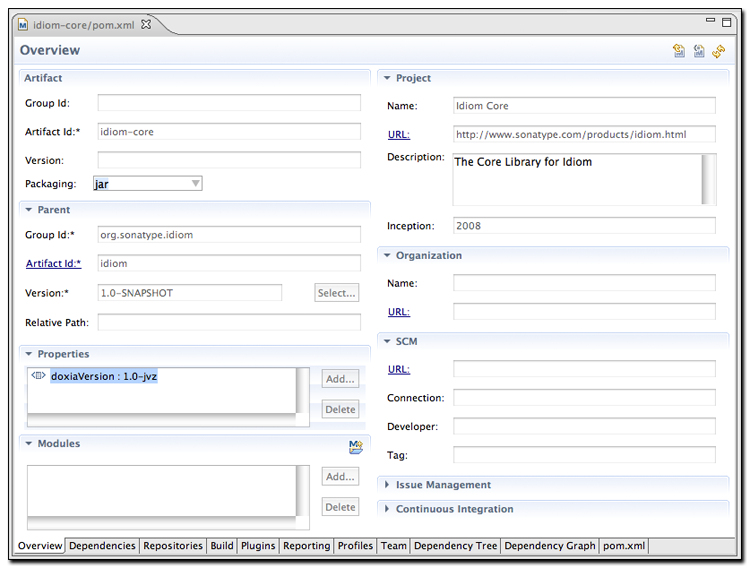This screenshot has width=750, height=568.
Task: Go to the pom.xml source tab
Action: tap(623, 546)
